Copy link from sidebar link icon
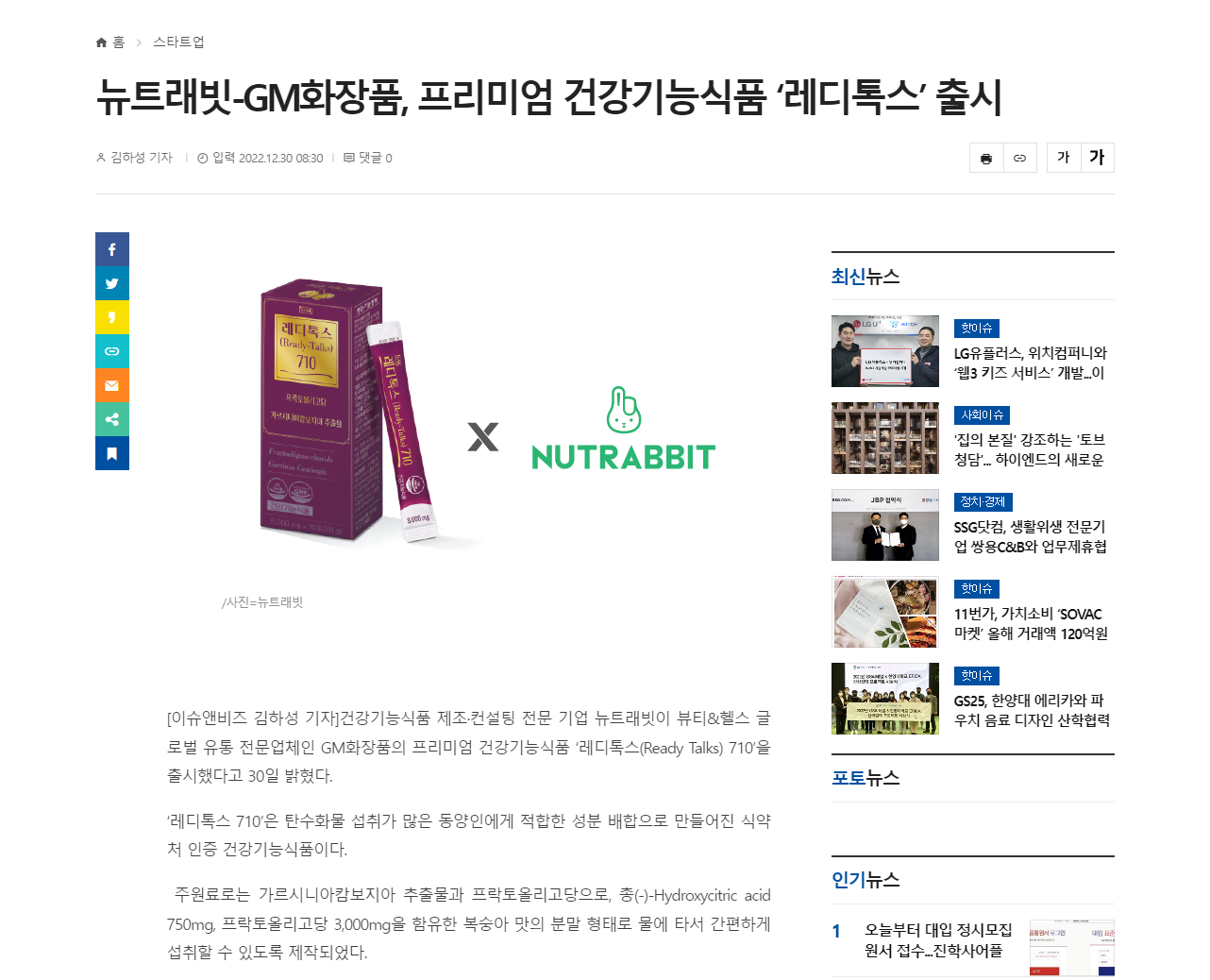Screen dimensions: 1210x980 (112, 351)
